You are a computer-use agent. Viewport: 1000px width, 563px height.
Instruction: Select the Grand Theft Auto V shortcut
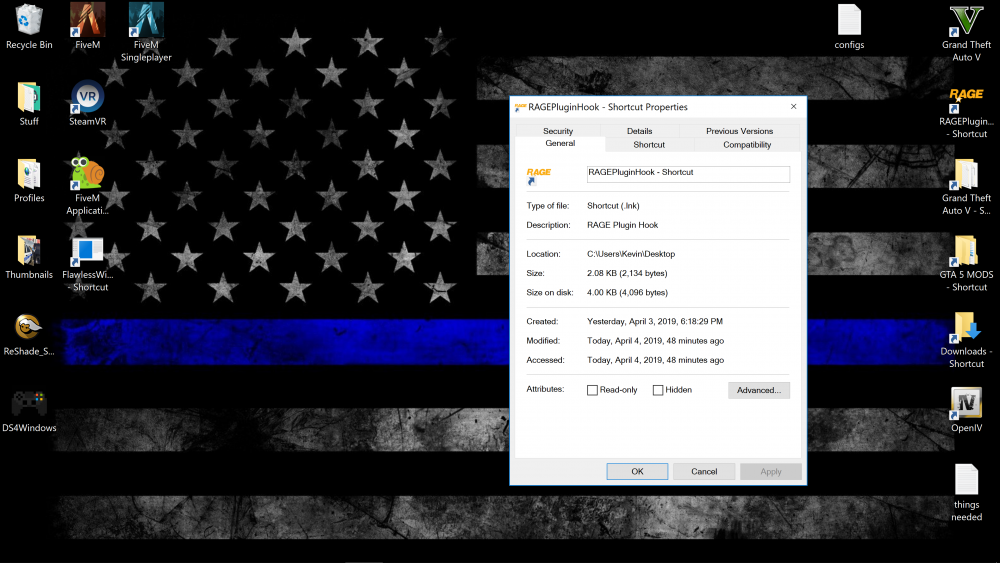coord(966,20)
